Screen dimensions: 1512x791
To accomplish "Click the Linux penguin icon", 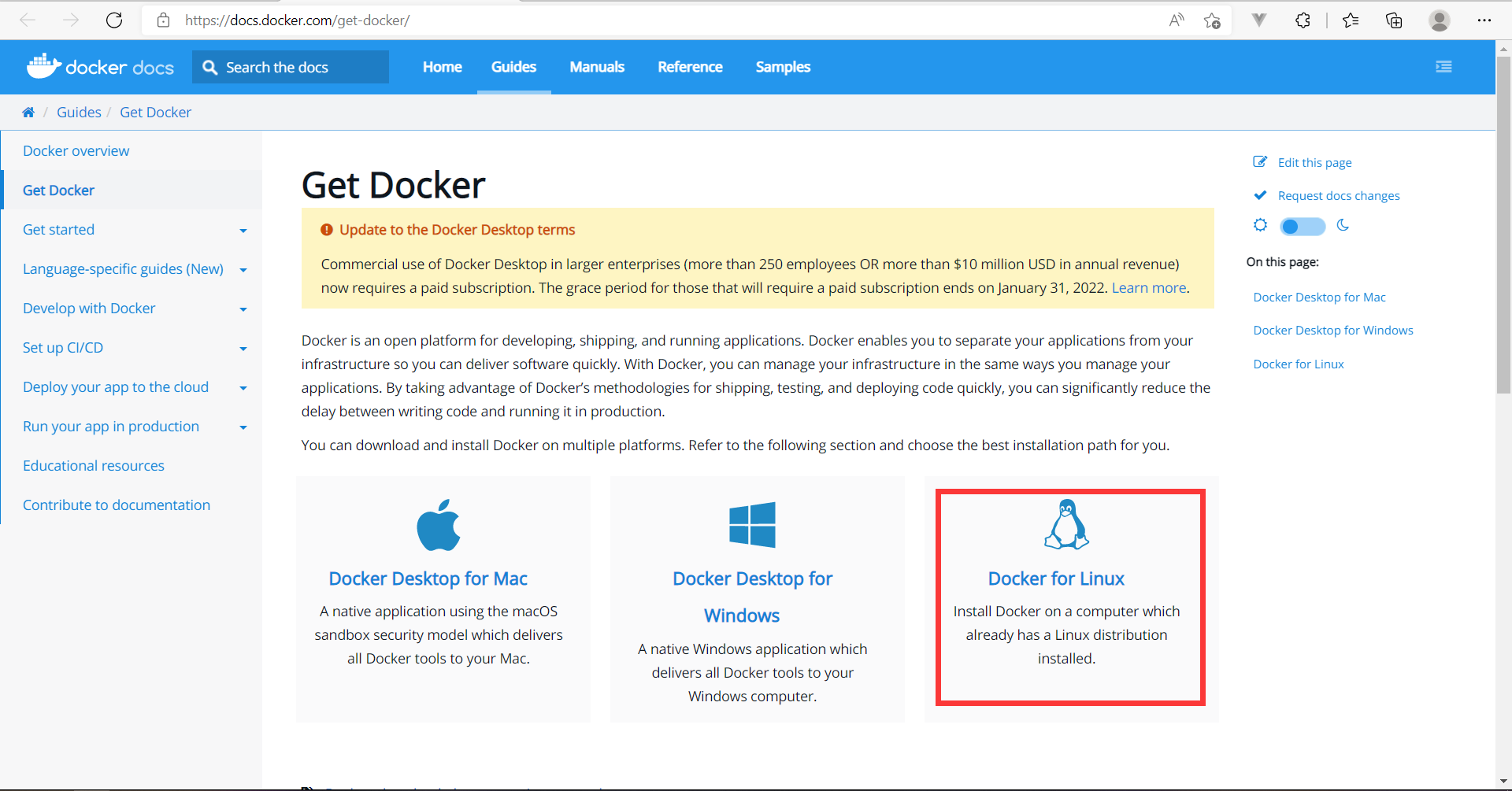I will point(1066,524).
